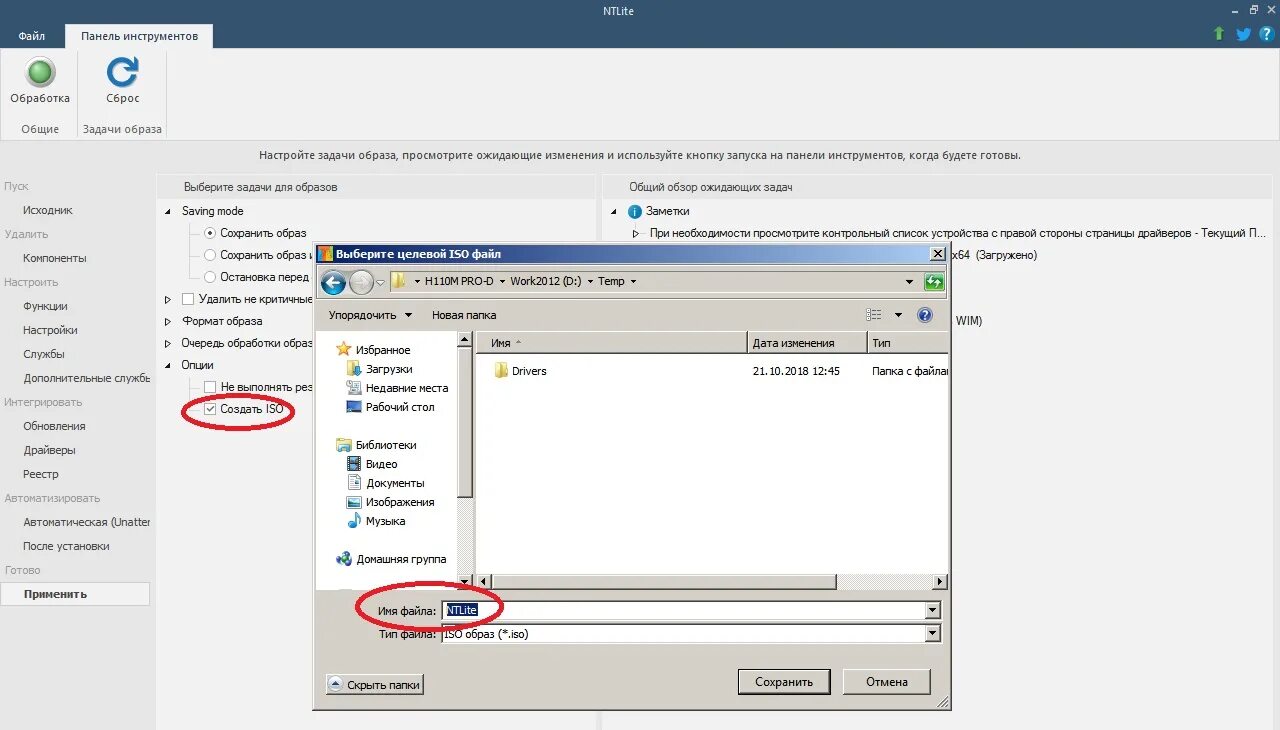Open the Twitter bird icon link

[1243, 34]
